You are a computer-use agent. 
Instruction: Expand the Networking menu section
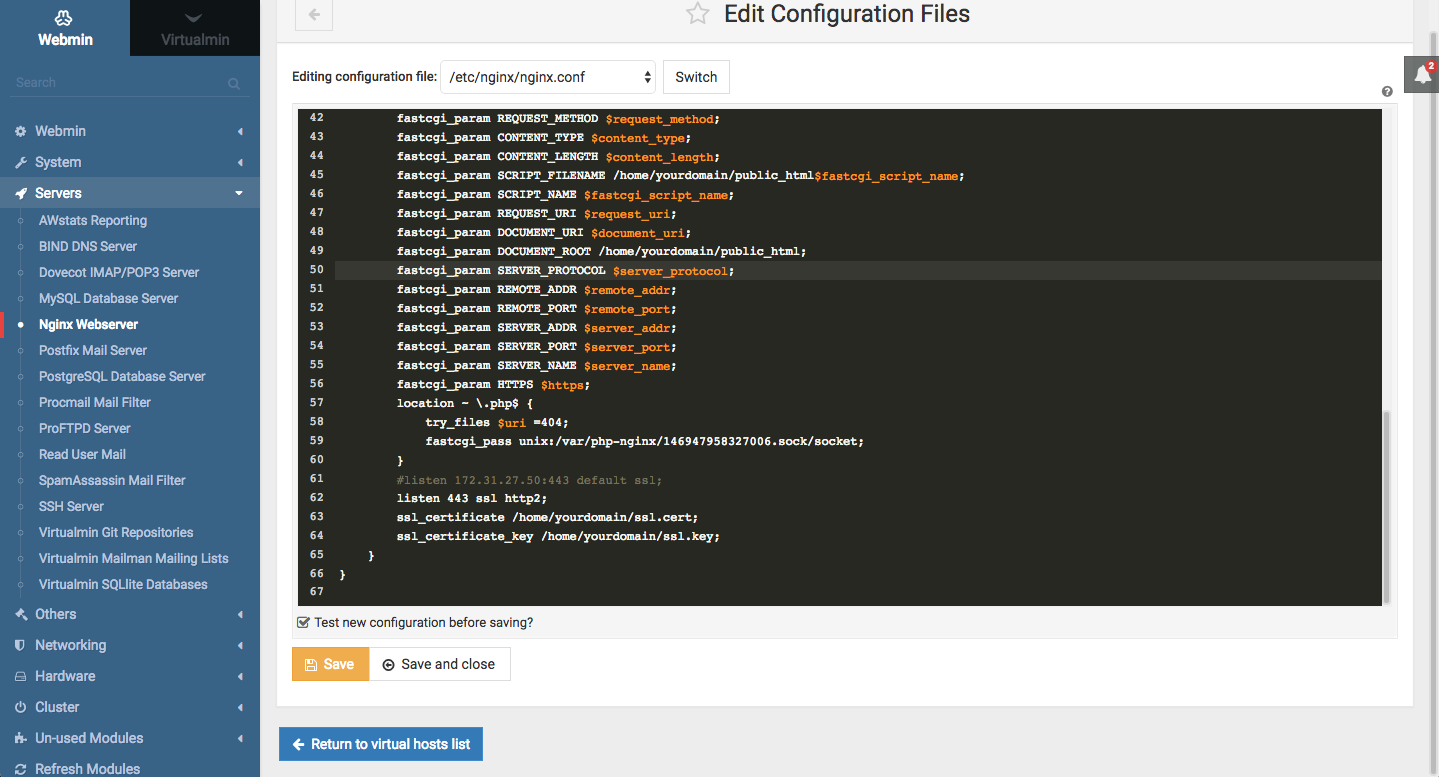(x=130, y=645)
